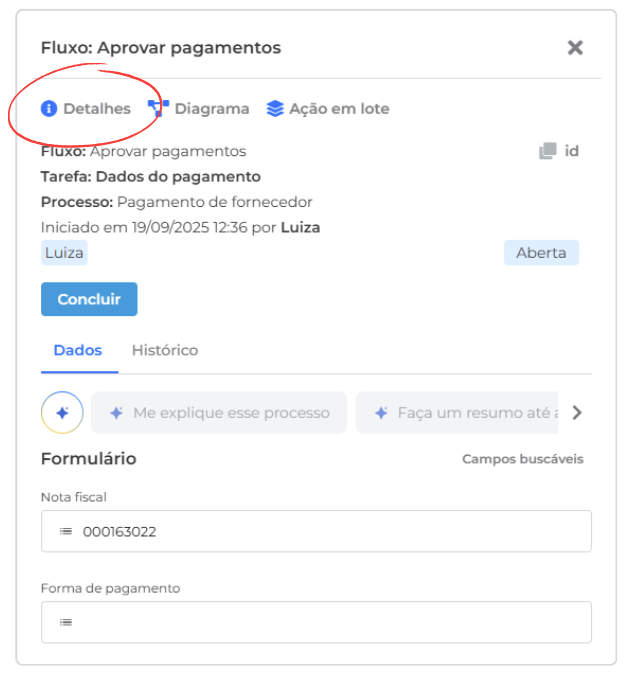This screenshot has width=625, height=673.
Task: Select the 'Me explique esse processo' suggestion
Action: tap(219, 412)
